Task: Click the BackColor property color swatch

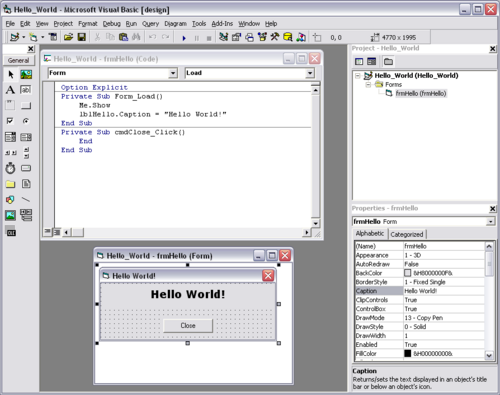Action: pyautogui.click(x=408, y=273)
